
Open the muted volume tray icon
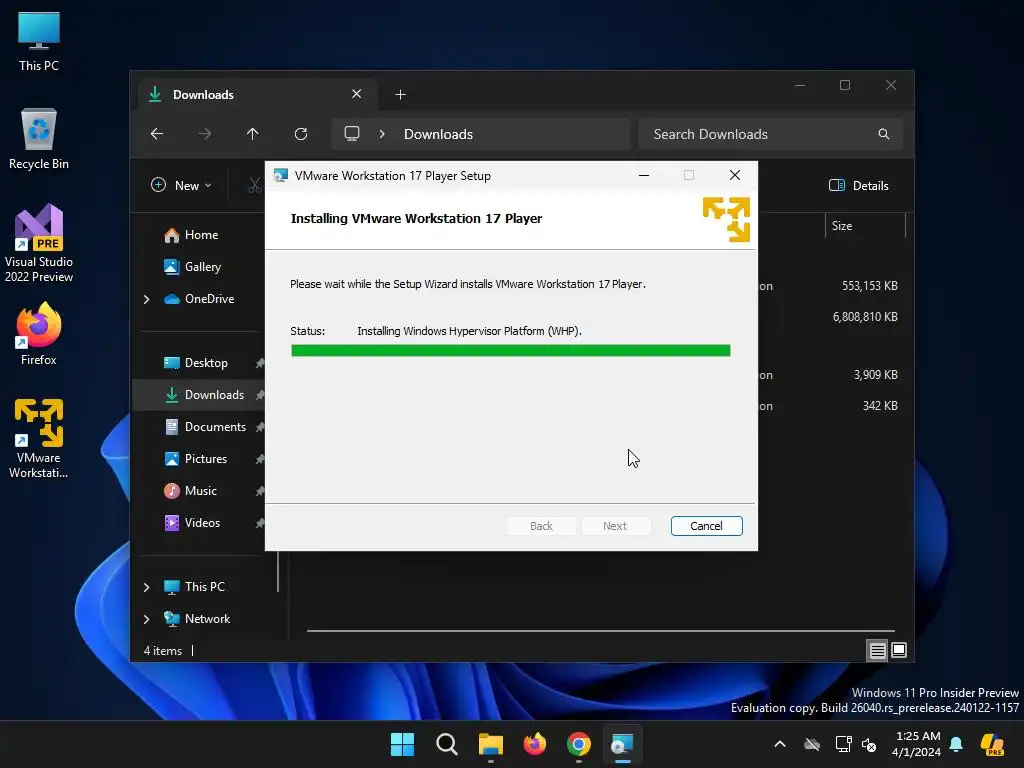click(869, 744)
